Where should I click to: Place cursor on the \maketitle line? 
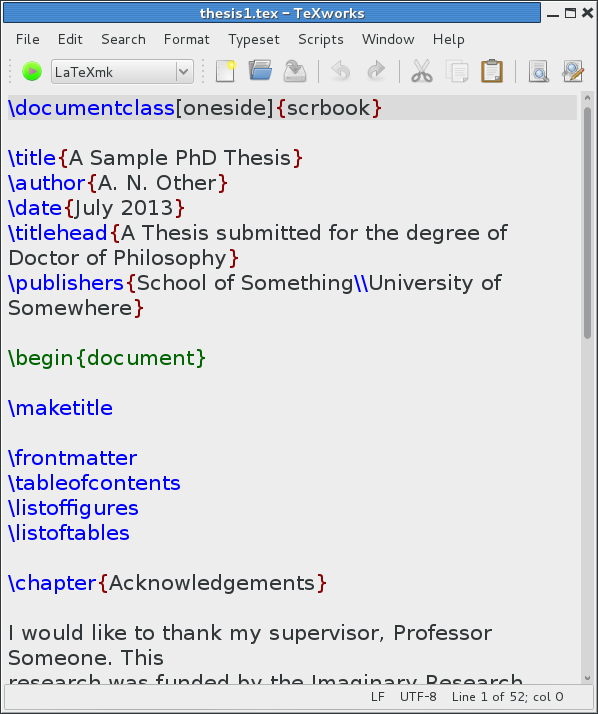point(61,408)
